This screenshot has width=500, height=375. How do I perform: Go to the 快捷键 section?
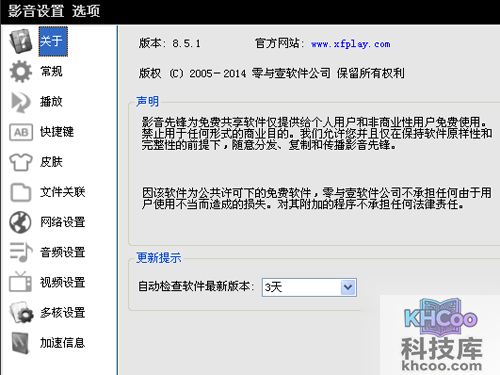pos(57,132)
